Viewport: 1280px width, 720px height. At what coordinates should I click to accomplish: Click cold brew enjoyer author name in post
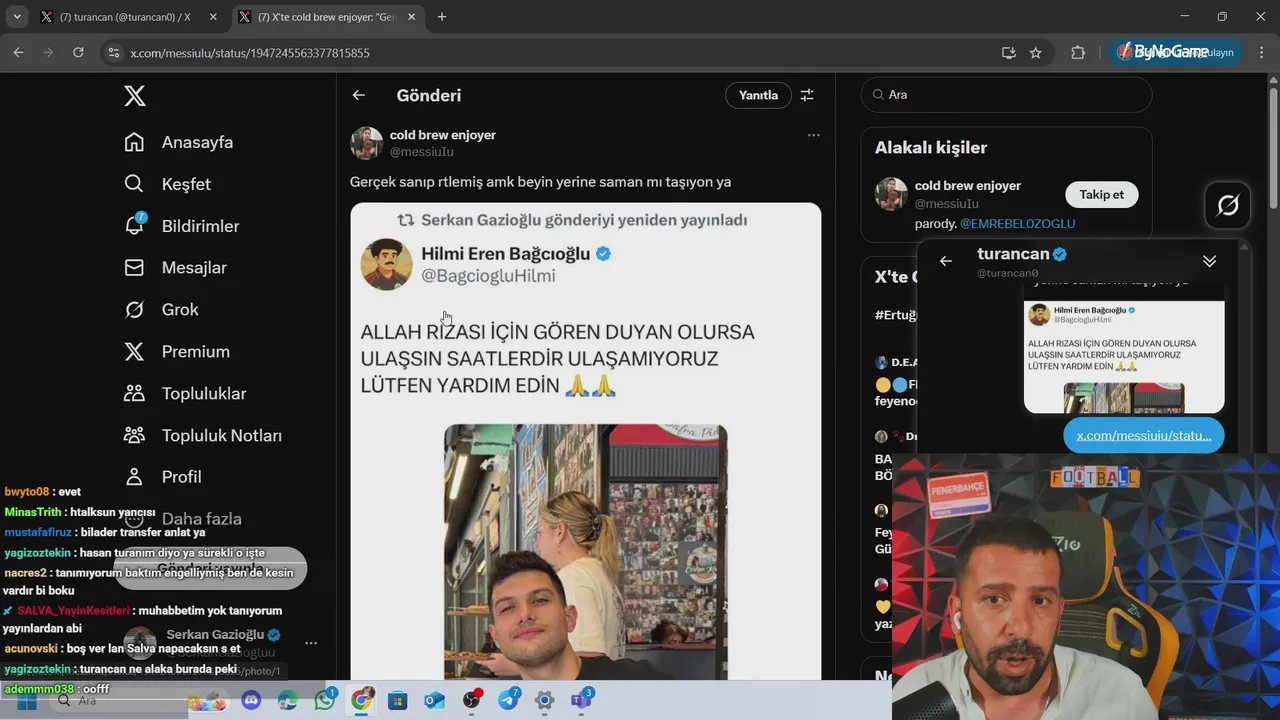(x=442, y=135)
